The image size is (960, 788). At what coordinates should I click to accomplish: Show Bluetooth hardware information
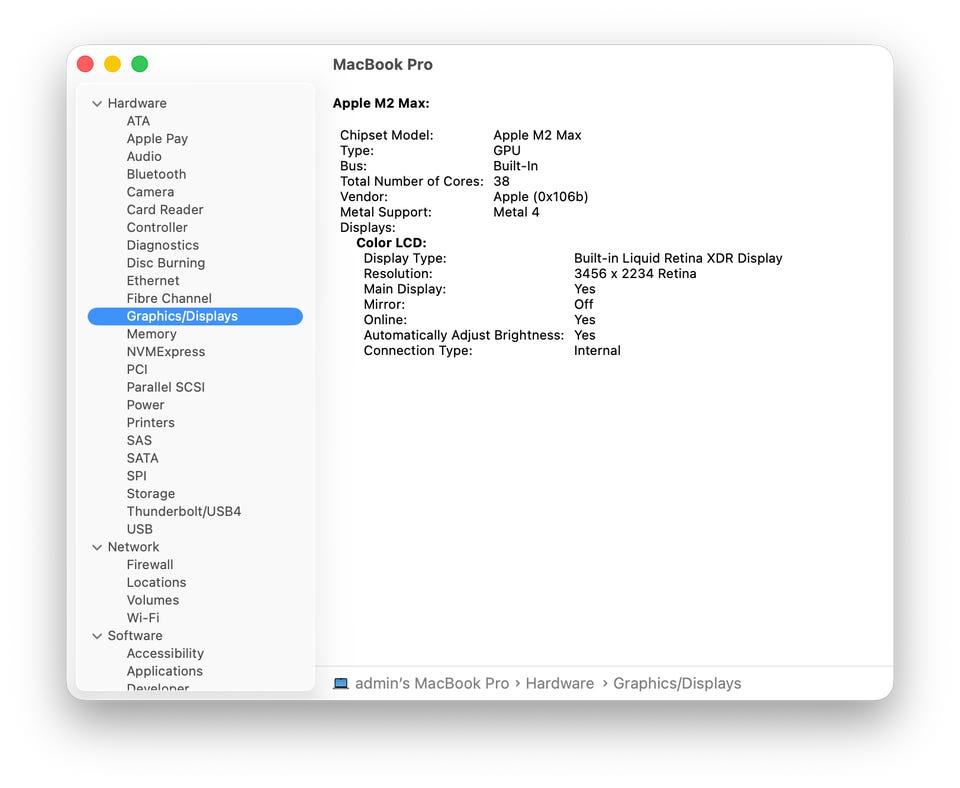[156, 174]
